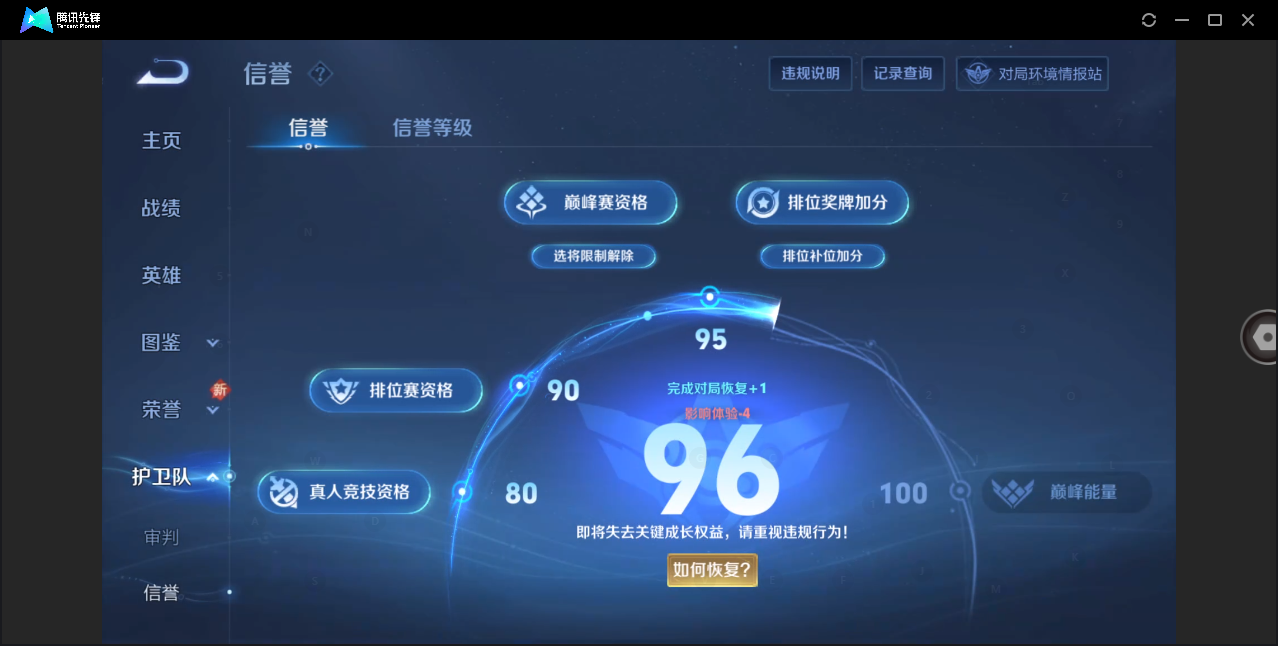Image resolution: width=1278 pixels, height=646 pixels.
Task: Open the 英雄 sidebar item
Action: [x=162, y=275]
